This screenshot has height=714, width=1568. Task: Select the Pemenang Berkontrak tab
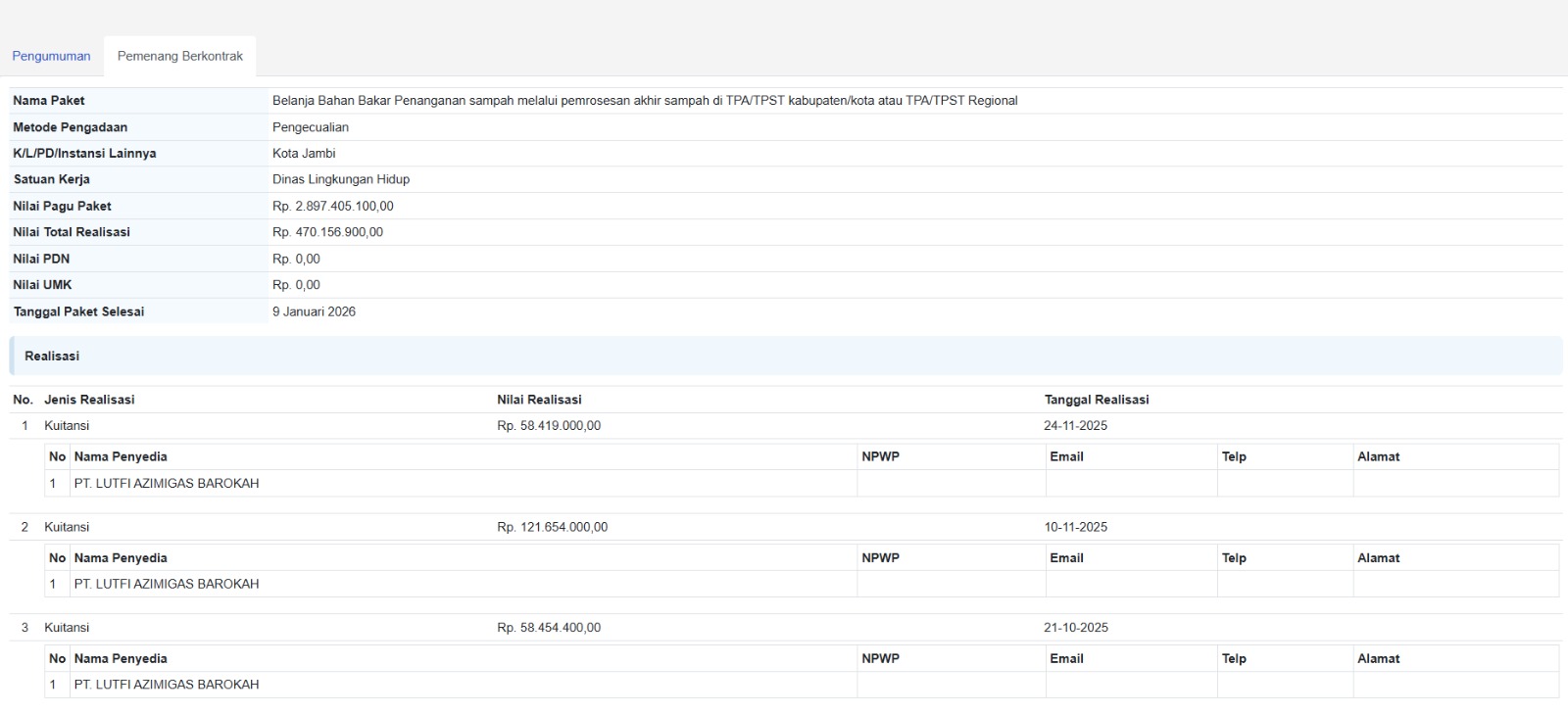click(x=180, y=57)
